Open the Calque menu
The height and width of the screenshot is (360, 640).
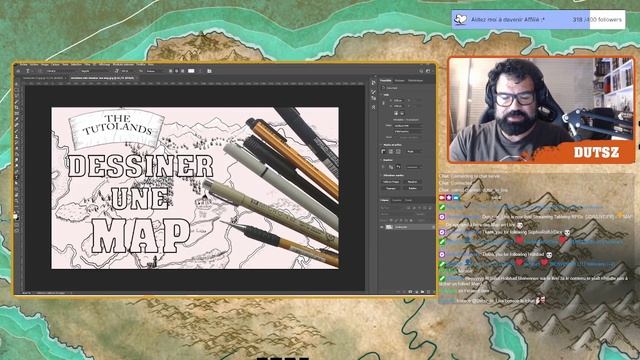55,64
